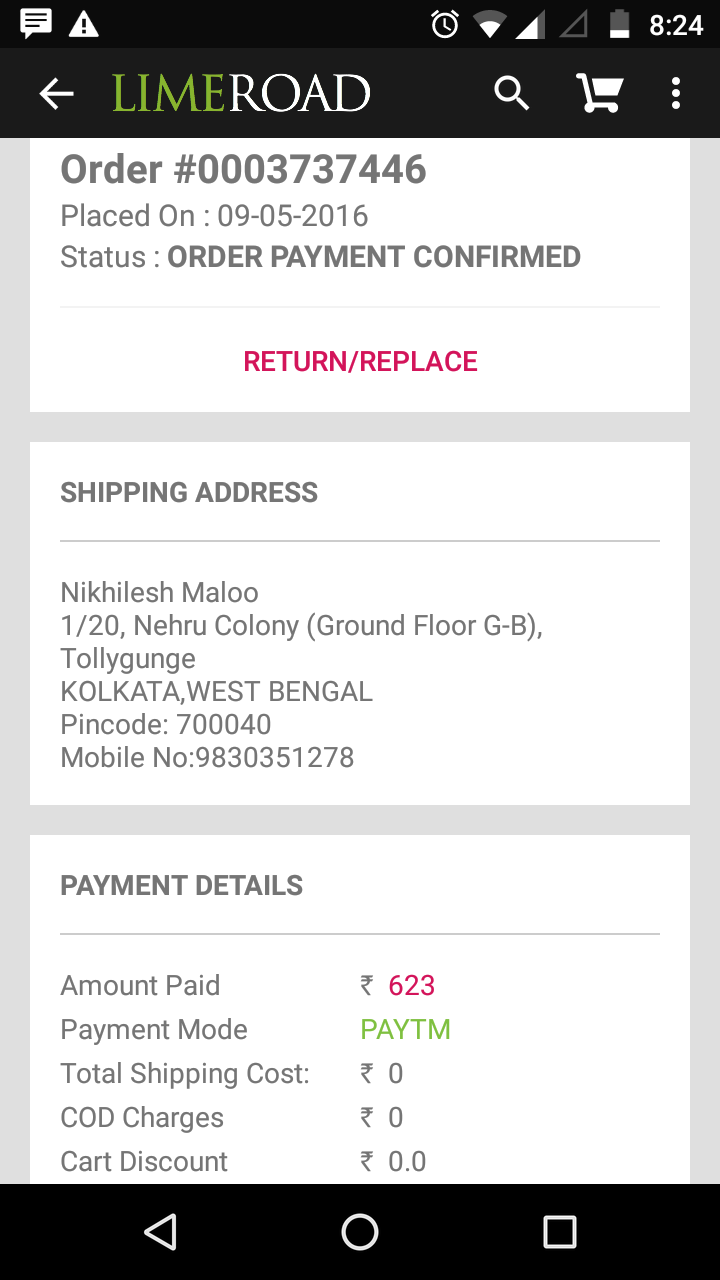Open the shopping cart icon
The image size is (720, 1280).
click(x=599, y=94)
